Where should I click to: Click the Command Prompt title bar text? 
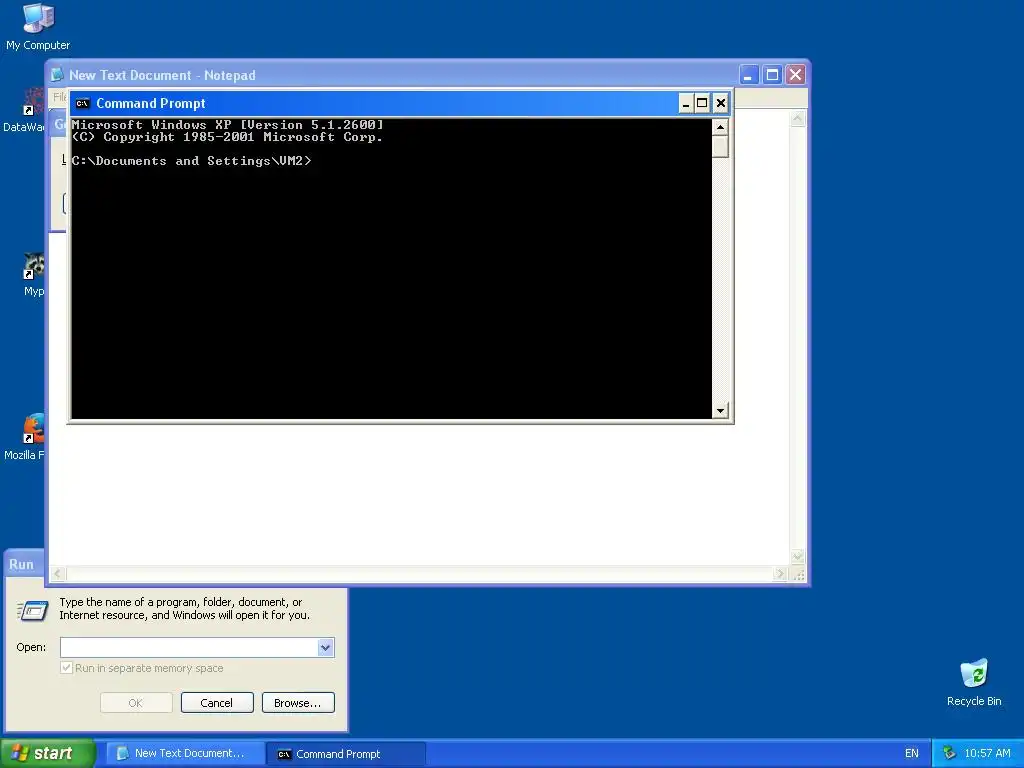click(151, 103)
